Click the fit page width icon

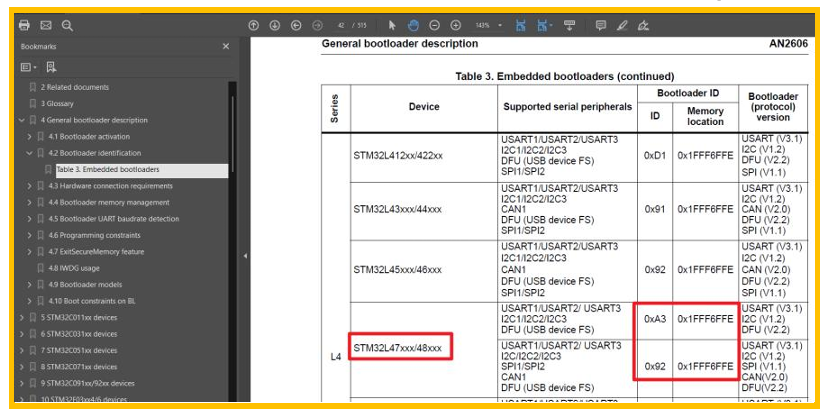click(x=521, y=25)
